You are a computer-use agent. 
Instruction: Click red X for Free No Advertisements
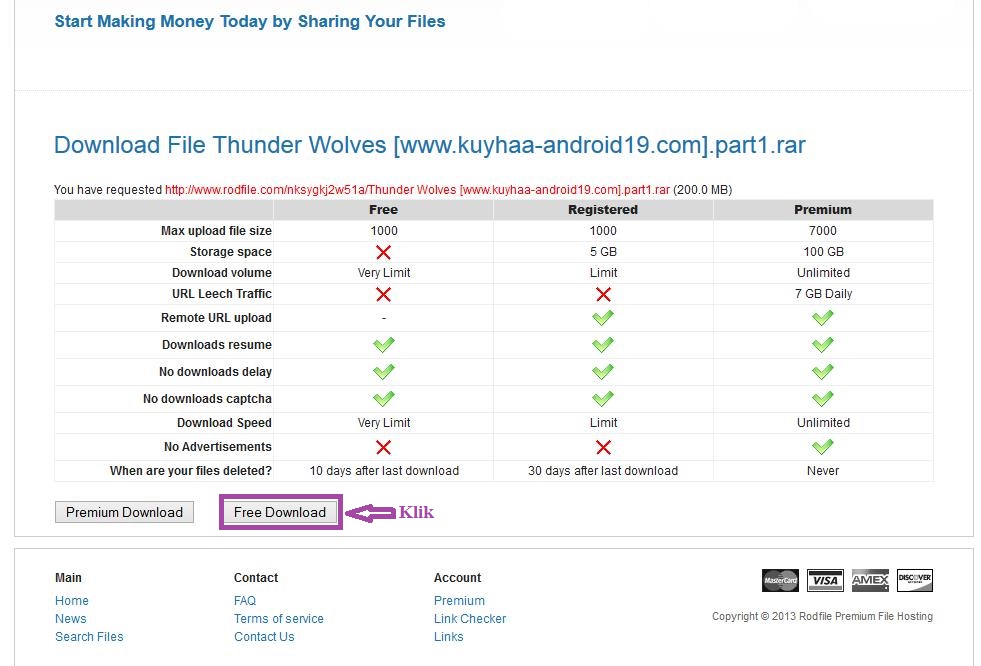coord(384,447)
